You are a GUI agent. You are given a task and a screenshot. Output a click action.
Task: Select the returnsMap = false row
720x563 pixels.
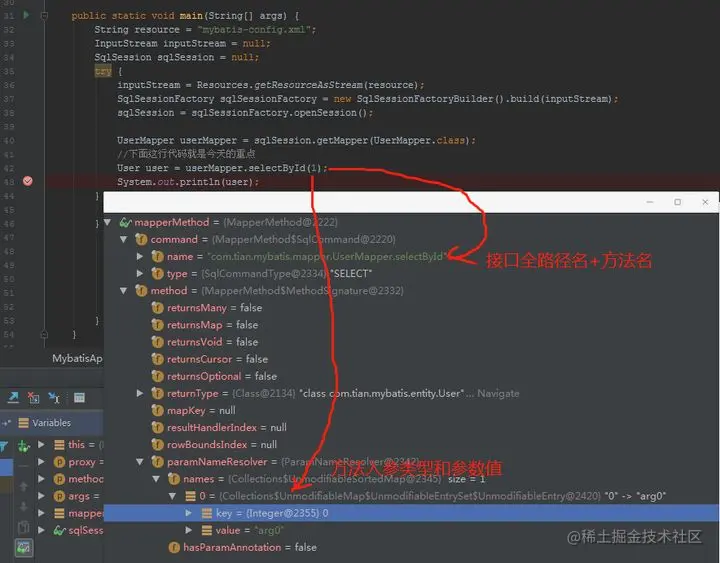coord(411,325)
